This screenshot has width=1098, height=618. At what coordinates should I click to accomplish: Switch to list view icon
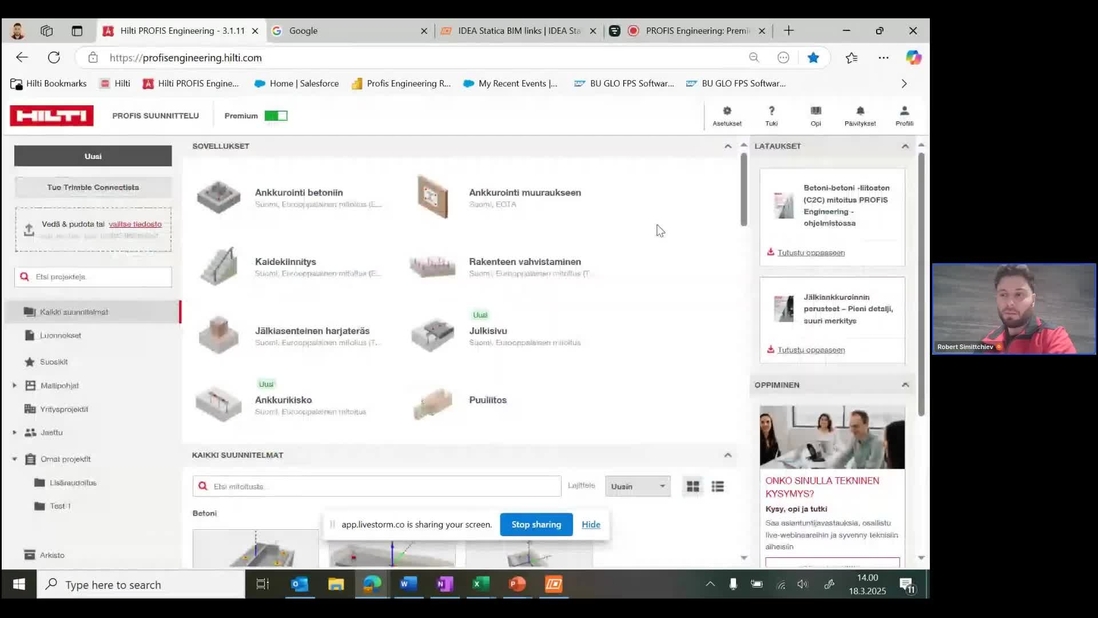coord(718,486)
